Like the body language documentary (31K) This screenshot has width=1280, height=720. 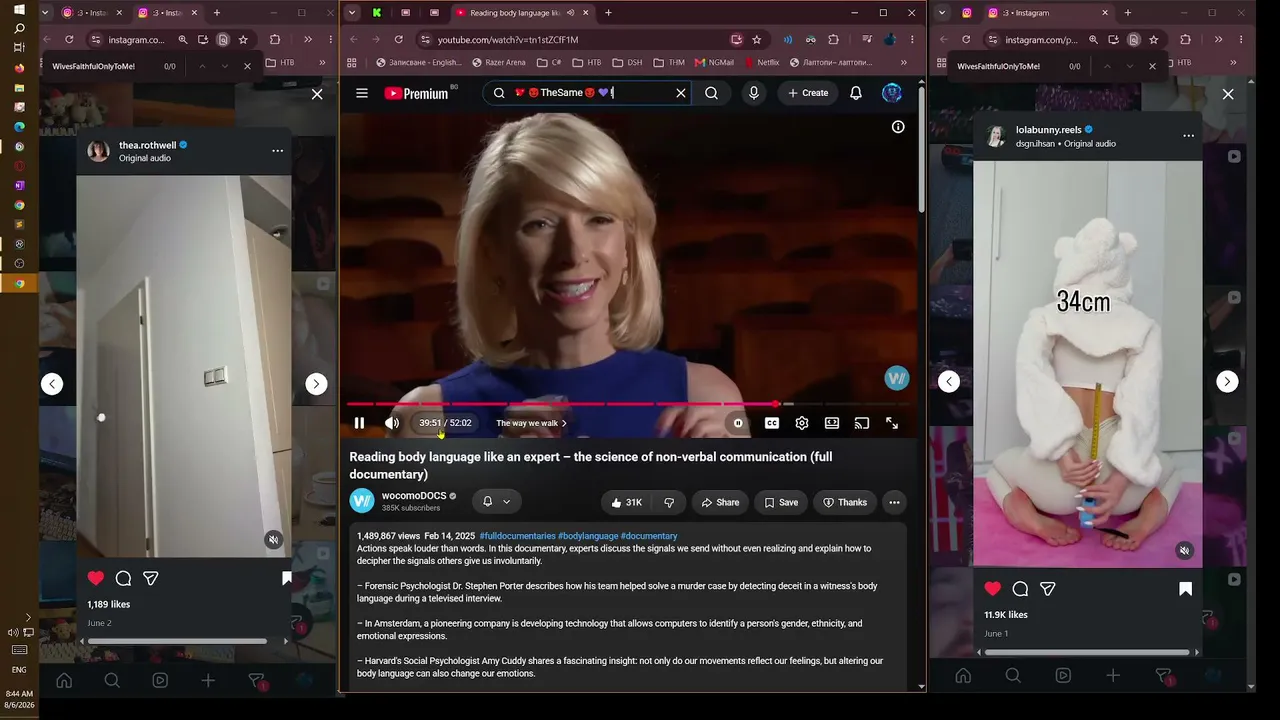click(626, 502)
